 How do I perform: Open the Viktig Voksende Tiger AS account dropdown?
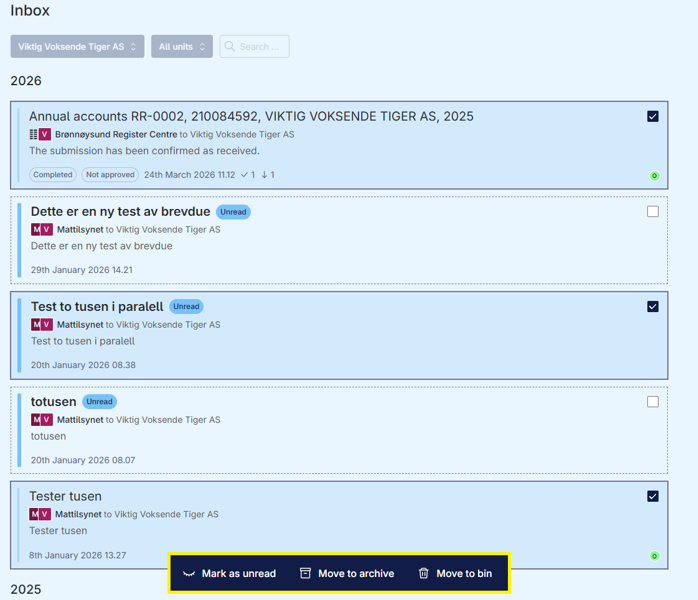click(x=77, y=46)
